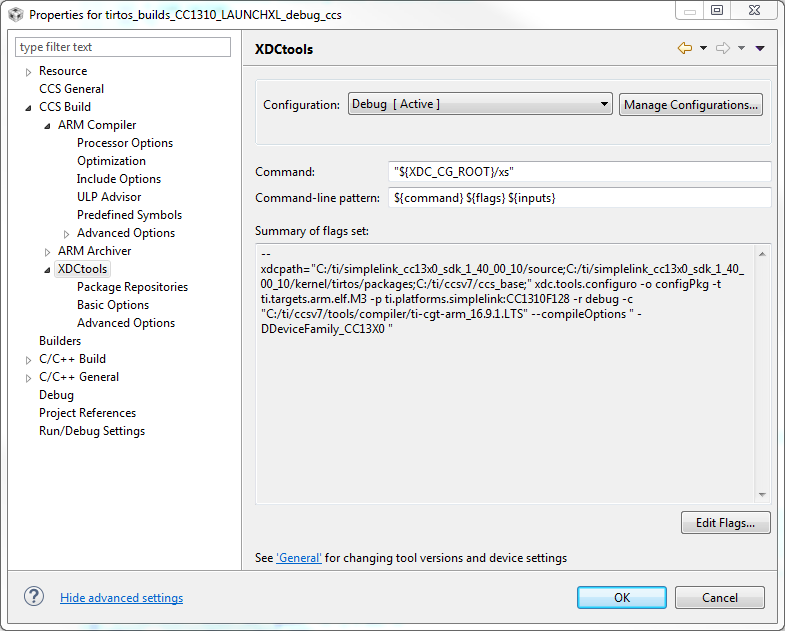The height and width of the screenshot is (631, 785).
Task: Select ULP Advisor item
Action: point(109,197)
